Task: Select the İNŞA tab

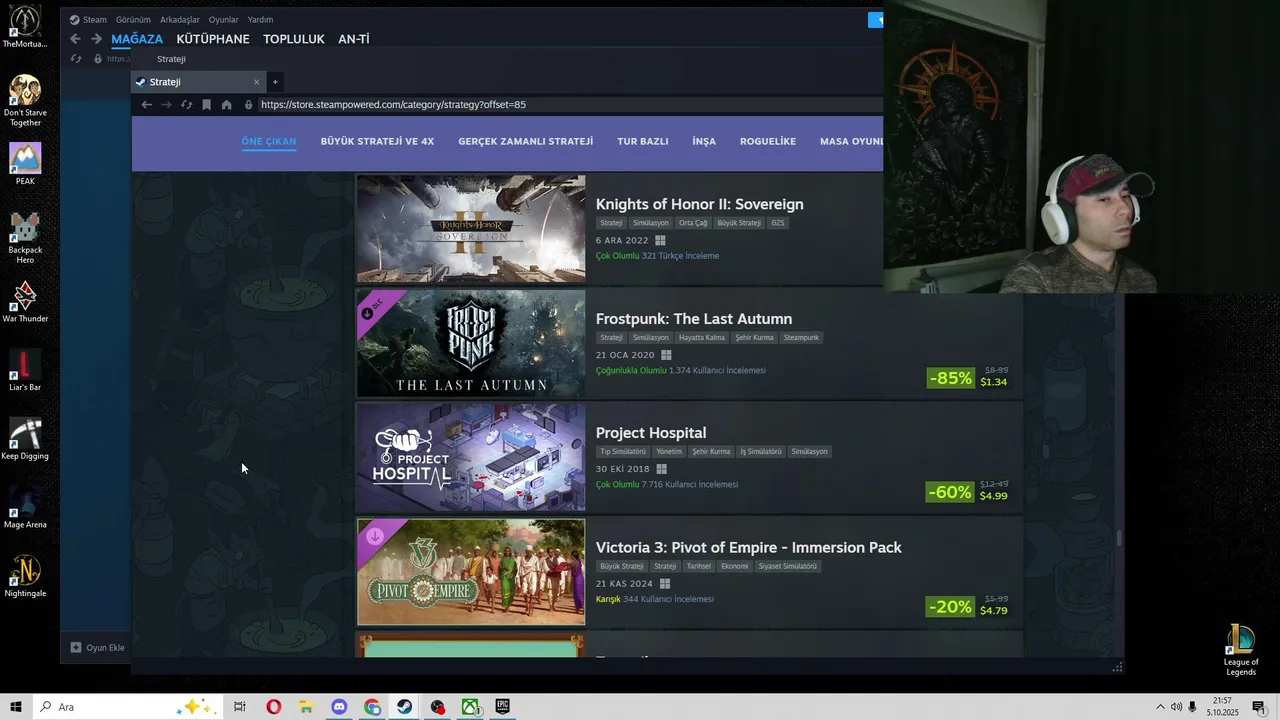Action: 704,141
